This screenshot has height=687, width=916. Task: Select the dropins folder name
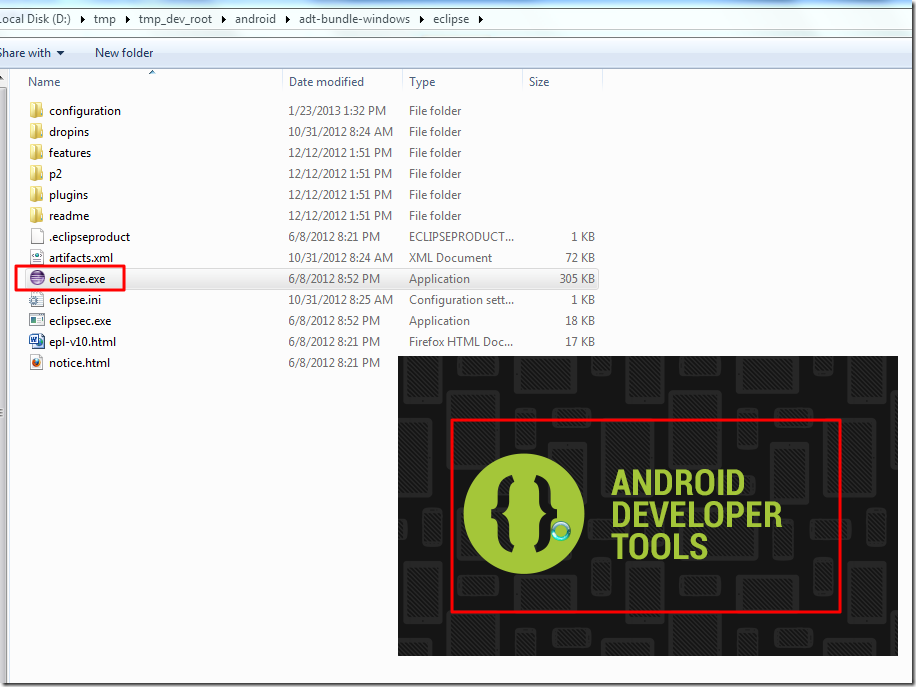coord(69,132)
